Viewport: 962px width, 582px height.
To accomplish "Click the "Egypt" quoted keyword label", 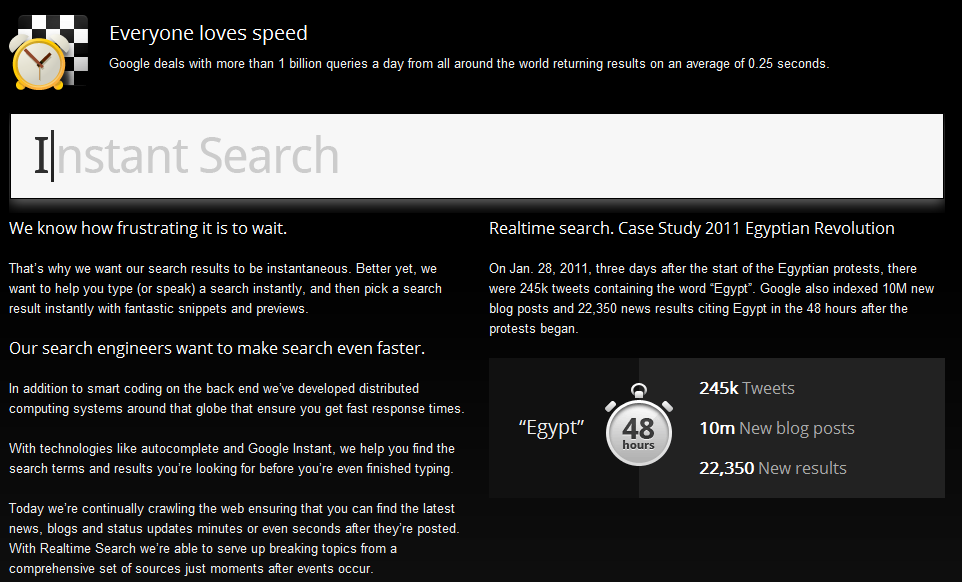I will coord(551,427).
